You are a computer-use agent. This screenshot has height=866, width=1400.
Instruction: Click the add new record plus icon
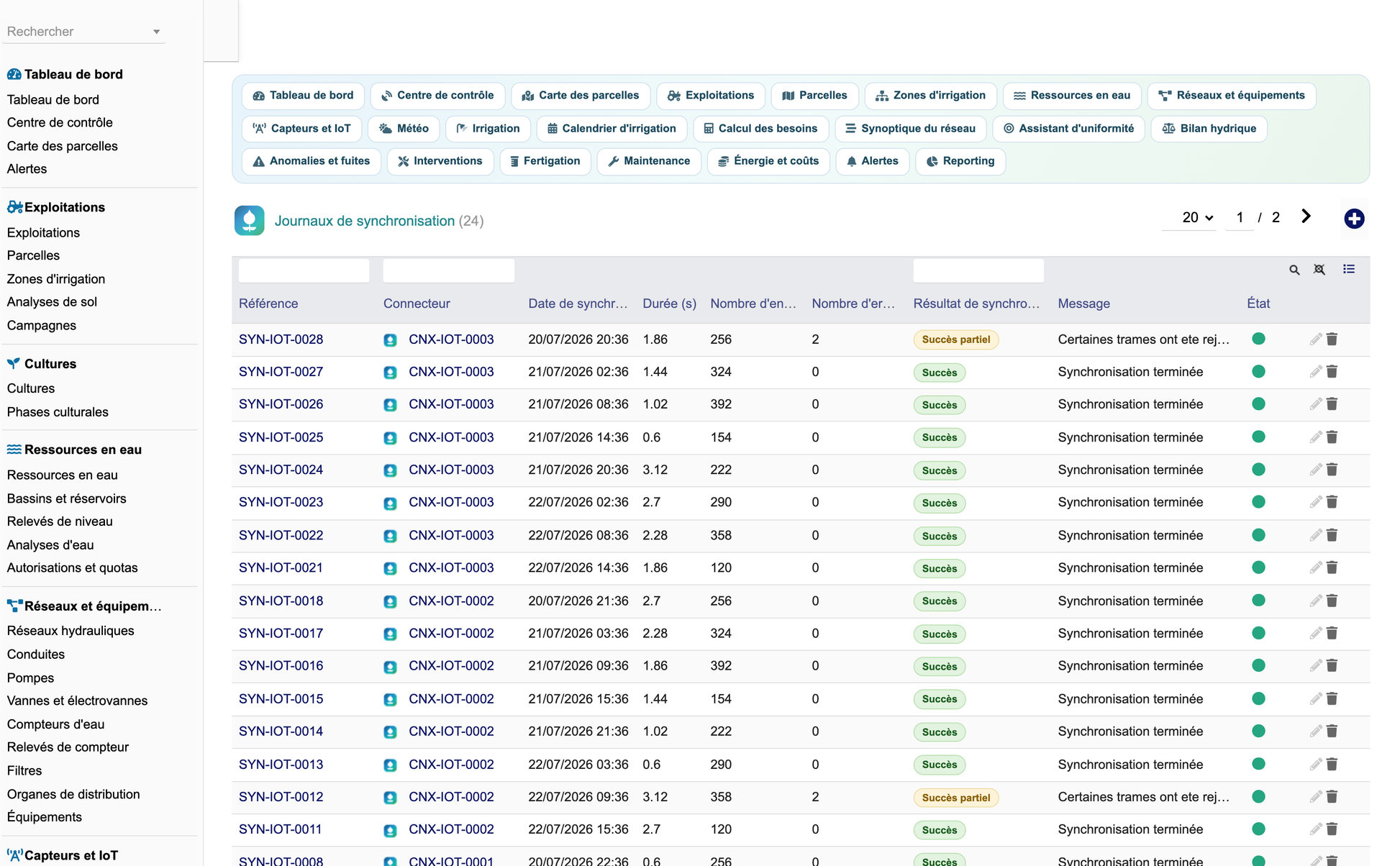coord(1354,219)
